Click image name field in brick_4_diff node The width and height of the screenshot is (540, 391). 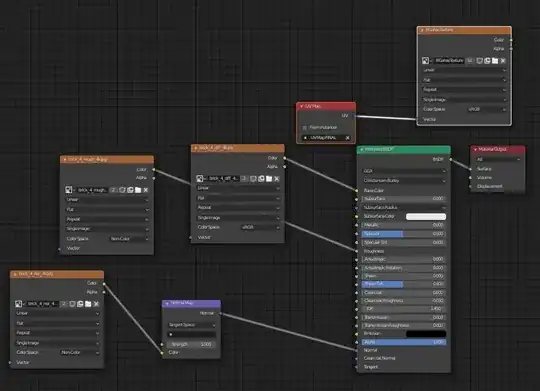pos(224,178)
